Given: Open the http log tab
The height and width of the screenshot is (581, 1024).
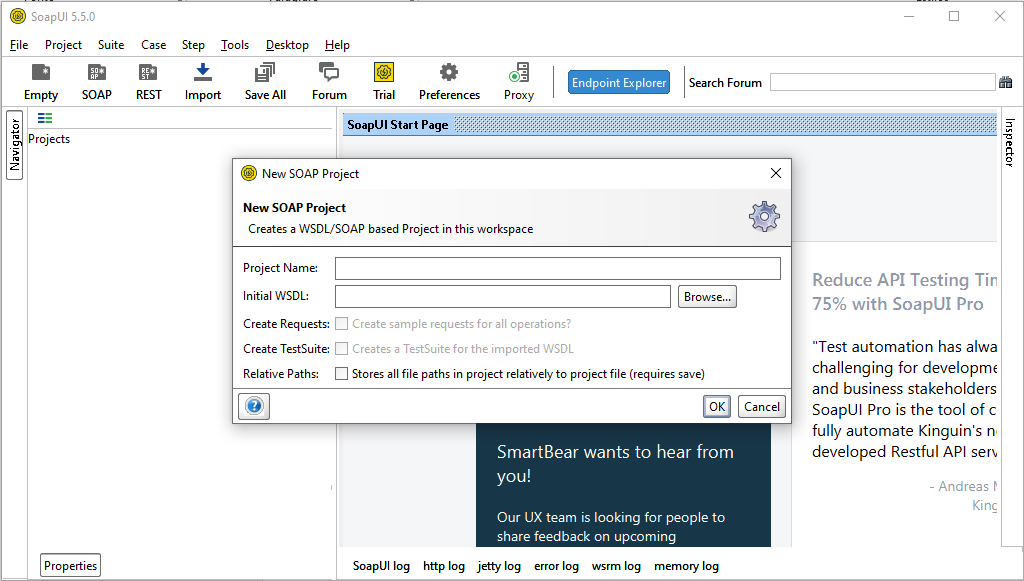Looking at the screenshot, I should [444, 566].
